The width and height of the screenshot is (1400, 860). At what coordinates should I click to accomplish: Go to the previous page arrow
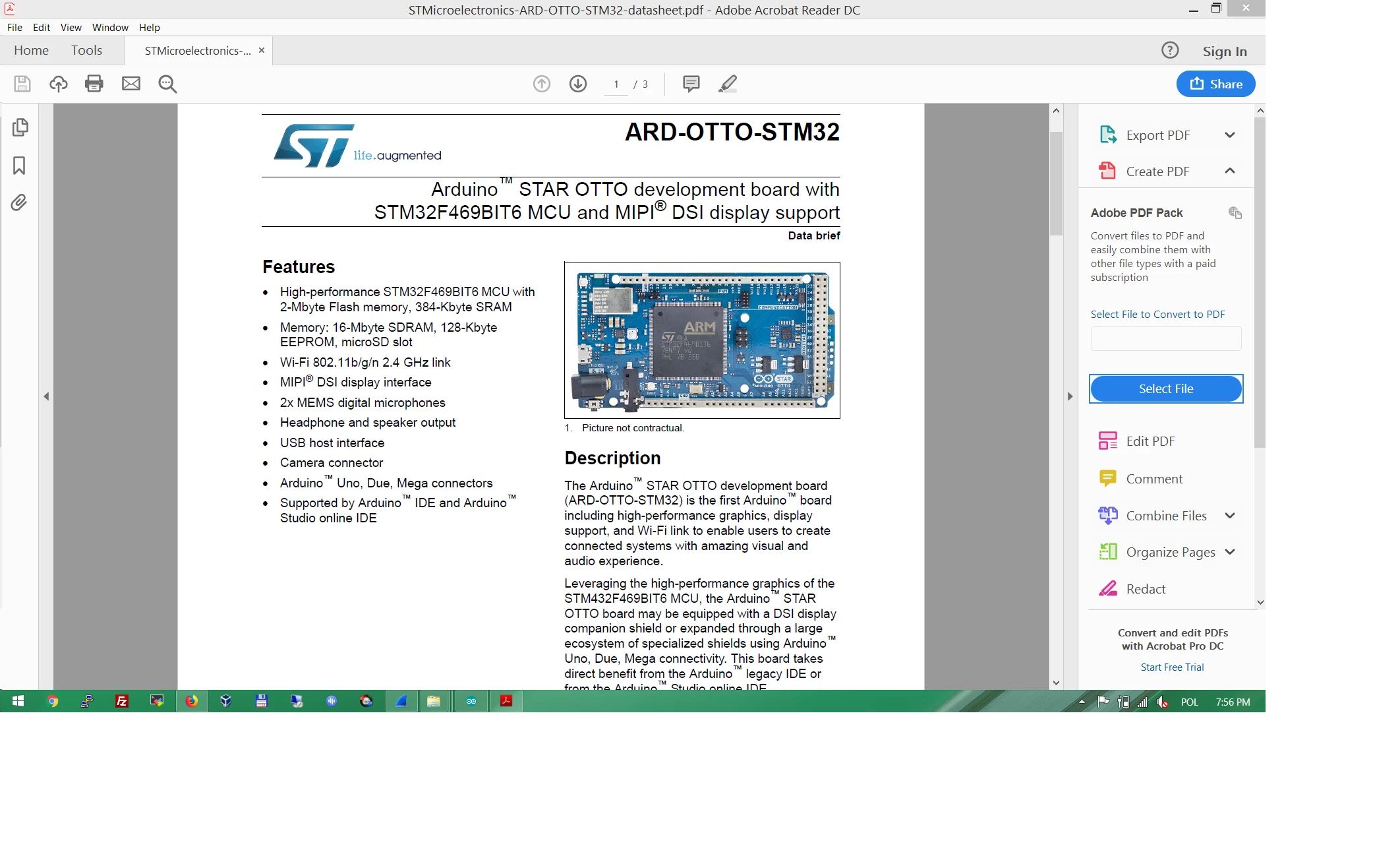click(x=542, y=84)
